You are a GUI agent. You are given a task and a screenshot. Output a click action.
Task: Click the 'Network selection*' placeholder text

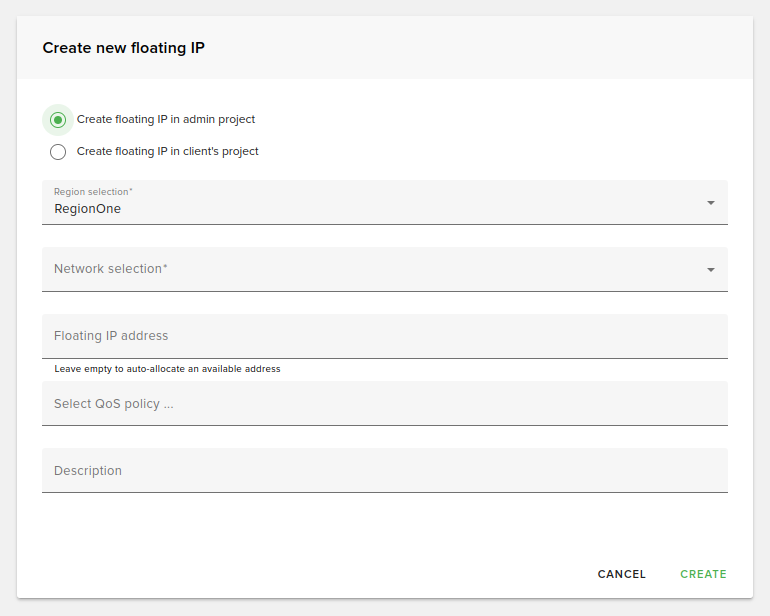111,269
